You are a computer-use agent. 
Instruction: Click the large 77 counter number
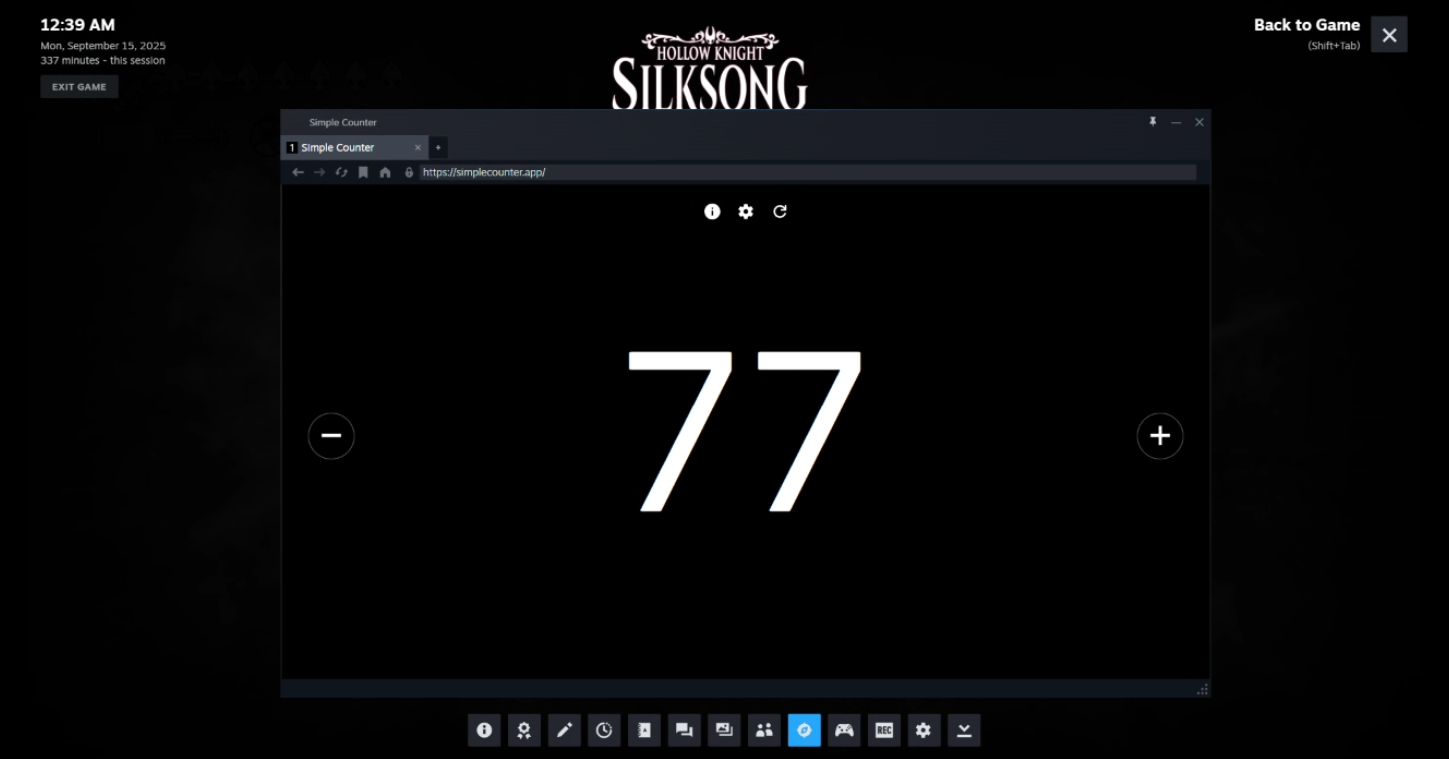(744, 431)
